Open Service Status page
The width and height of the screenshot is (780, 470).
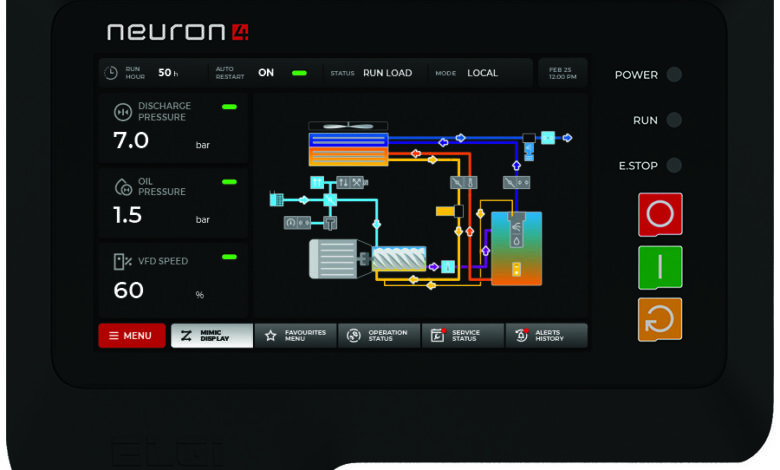point(462,336)
